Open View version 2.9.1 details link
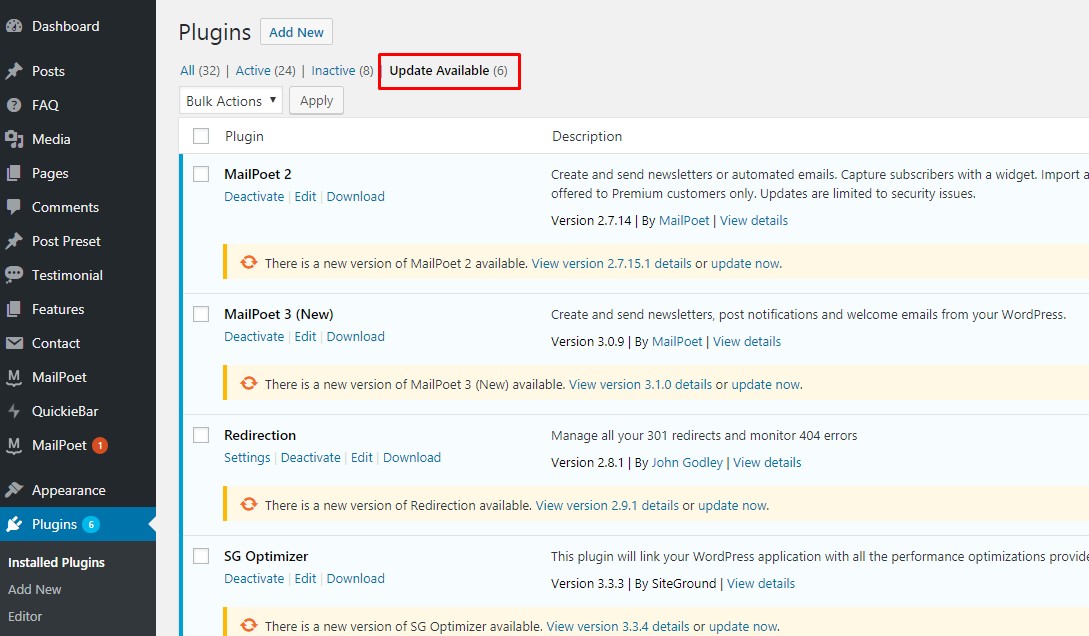Viewport: 1089px width, 636px height. [607, 505]
